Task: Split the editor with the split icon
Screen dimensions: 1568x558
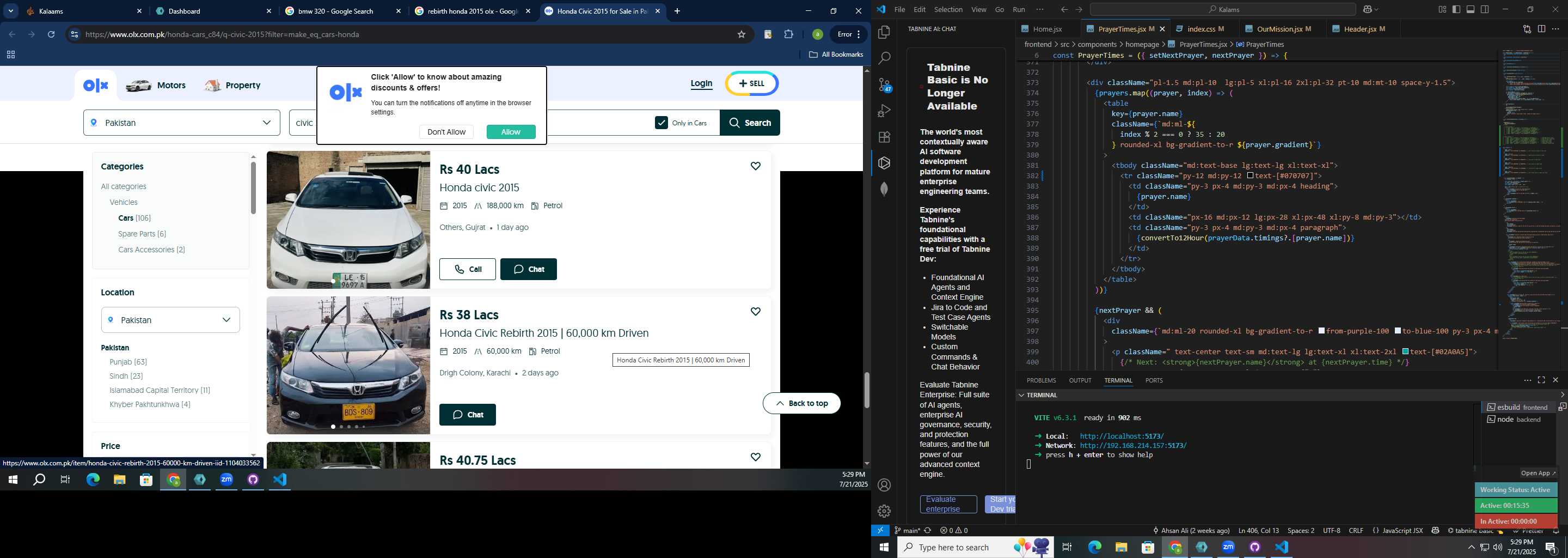Action: tap(1541, 29)
